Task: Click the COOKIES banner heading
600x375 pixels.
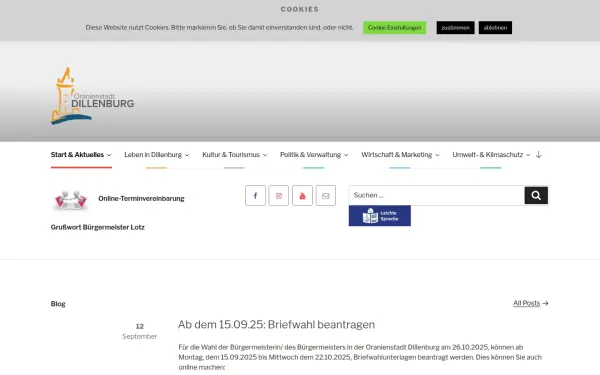Action: pyautogui.click(x=300, y=9)
